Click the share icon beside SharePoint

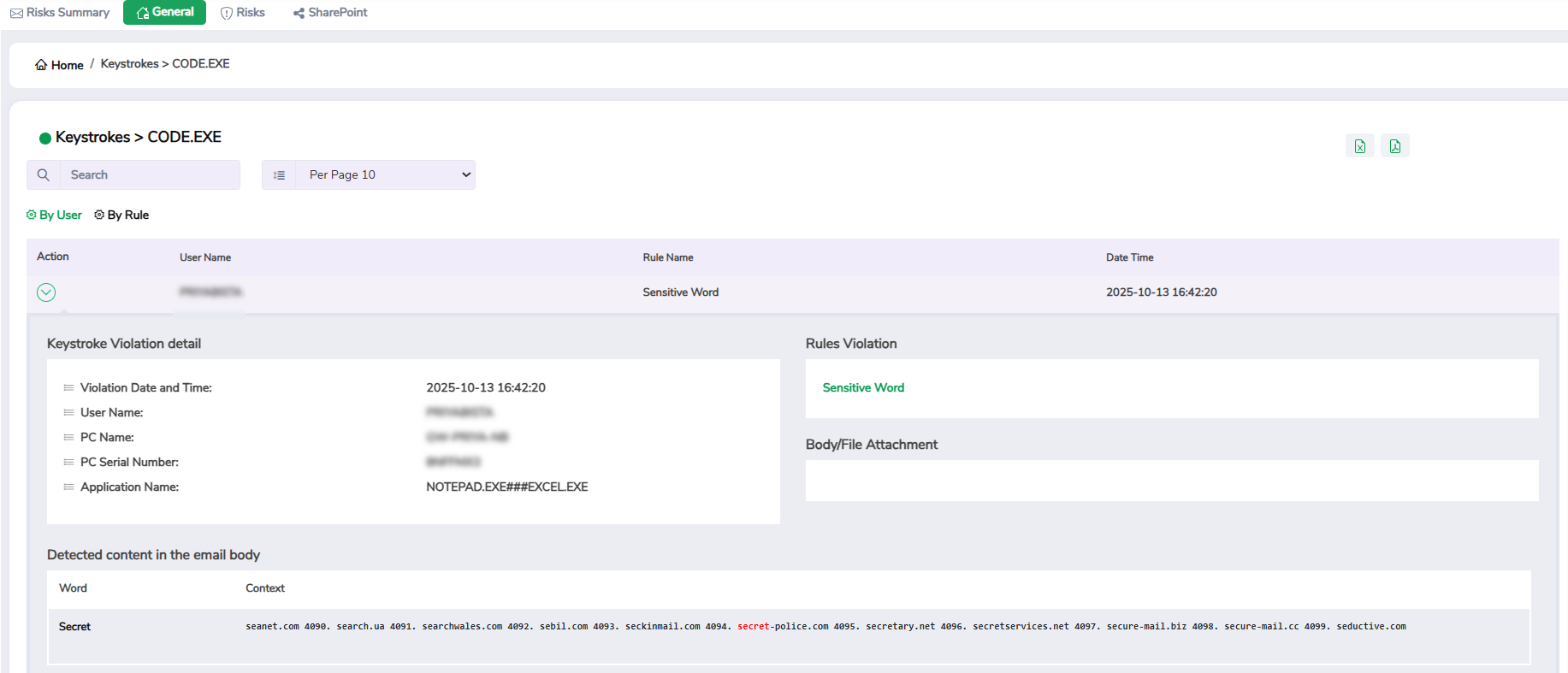[x=299, y=13]
